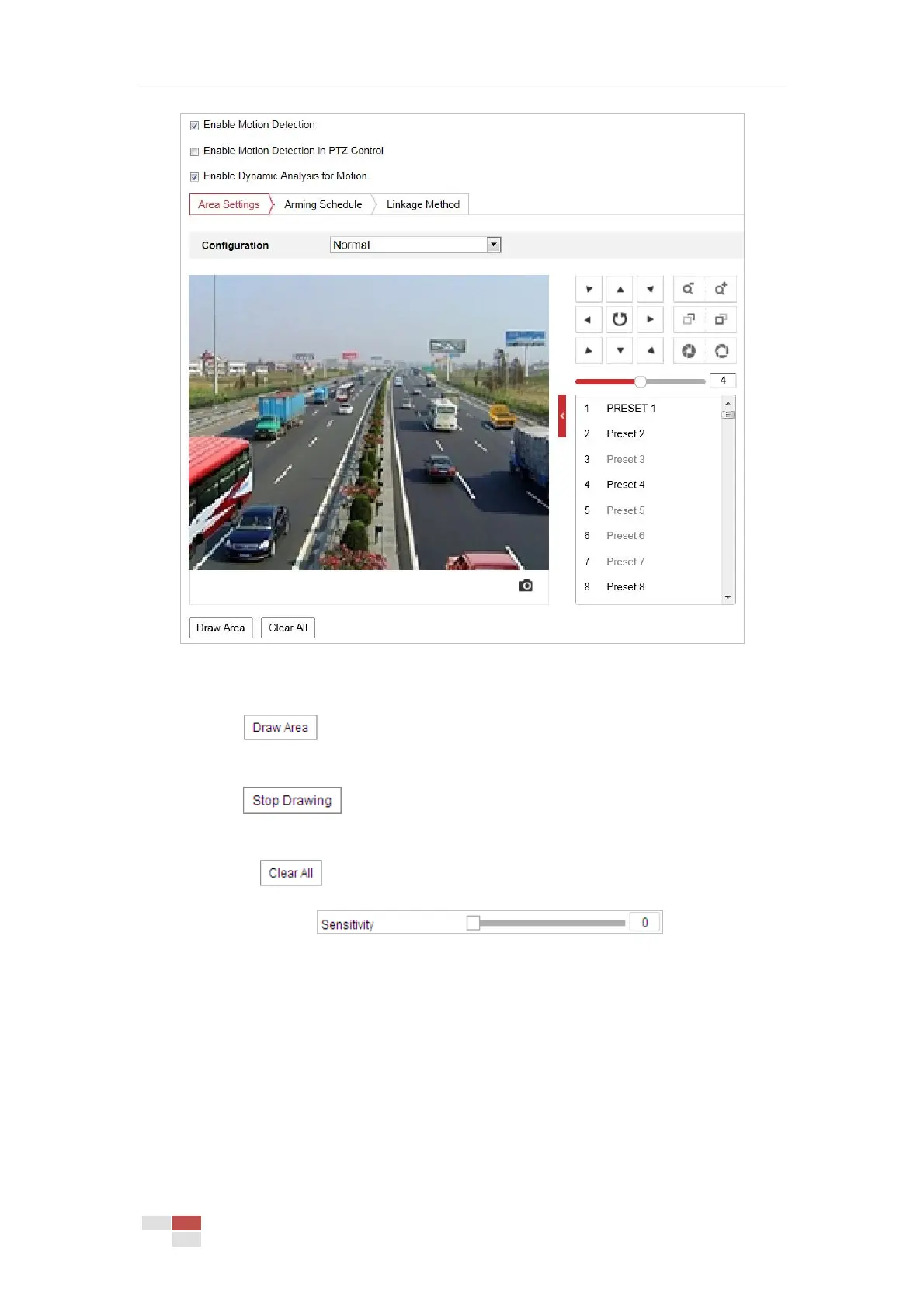Select Preset 6 in preset list

[x=649, y=536]
